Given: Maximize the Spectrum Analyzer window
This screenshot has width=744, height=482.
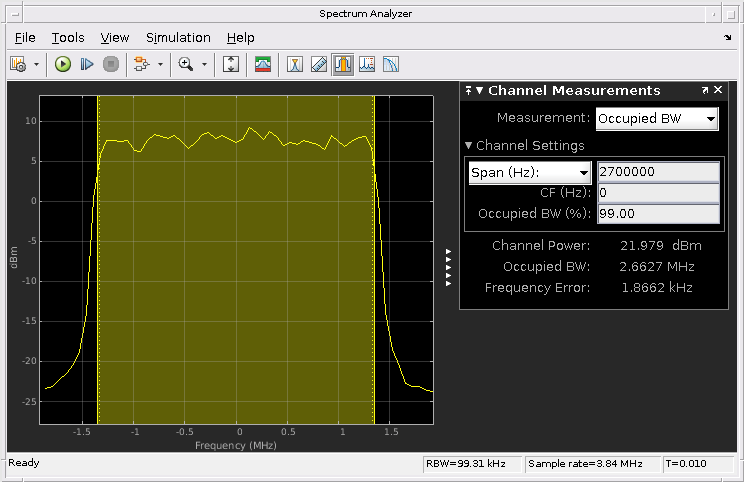Looking at the screenshot, I should [x=730, y=14].
